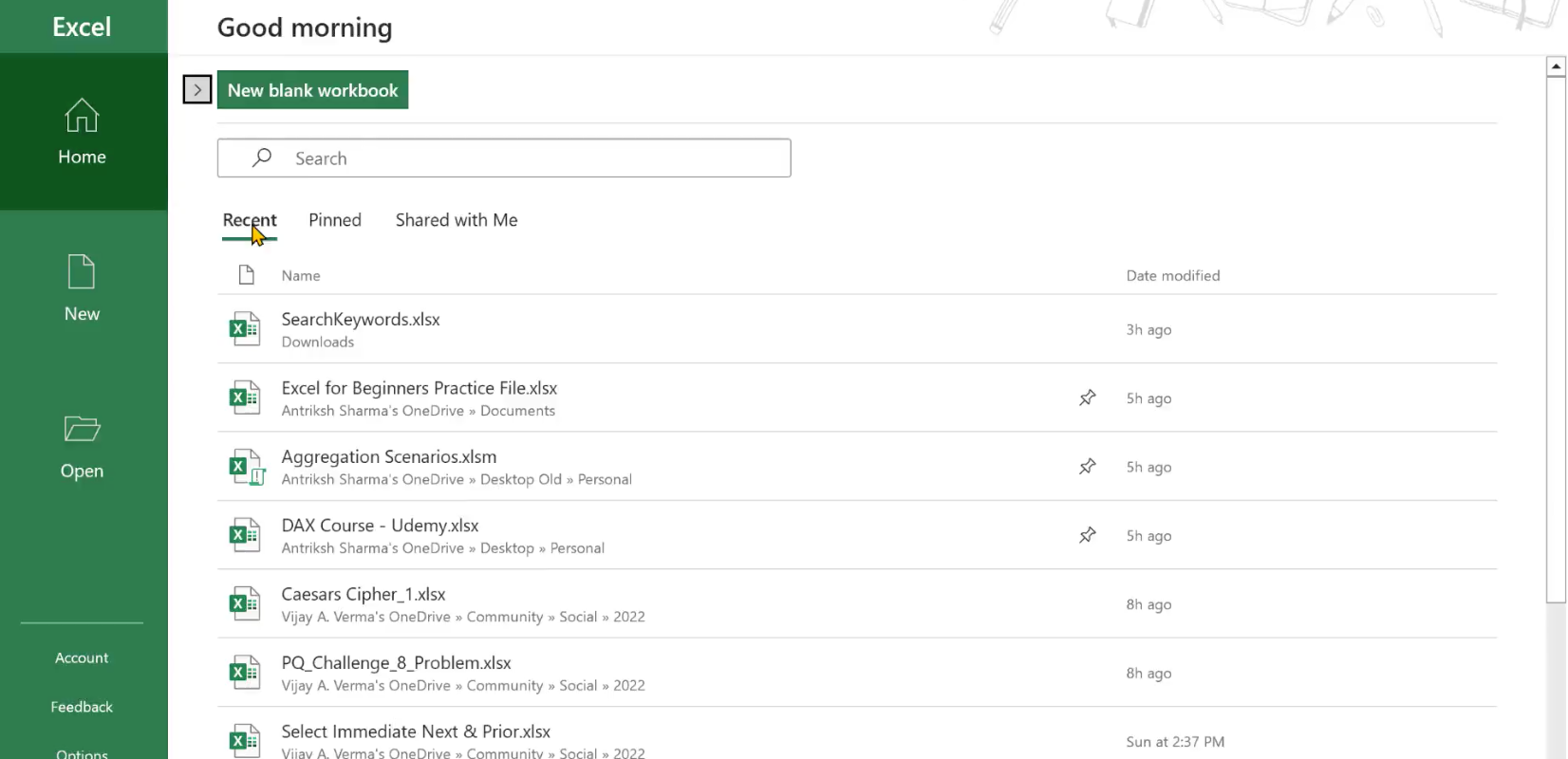Sort the list by Date modified header
This screenshot has width=1568, height=759.
coord(1172,275)
